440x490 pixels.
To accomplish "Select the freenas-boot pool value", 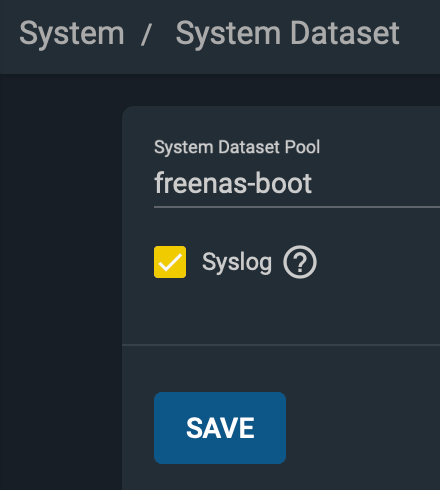I will click(233, 183).
